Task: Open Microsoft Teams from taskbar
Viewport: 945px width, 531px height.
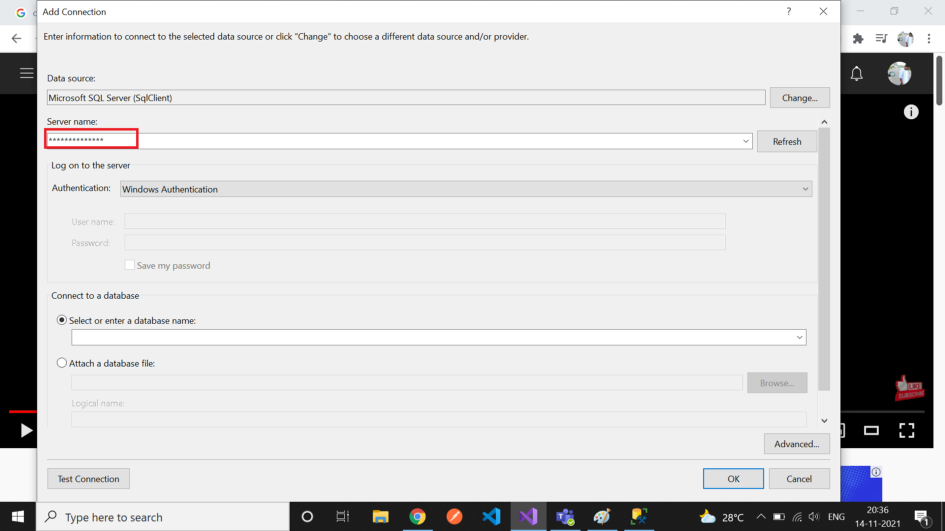Action: coord(565,517)
